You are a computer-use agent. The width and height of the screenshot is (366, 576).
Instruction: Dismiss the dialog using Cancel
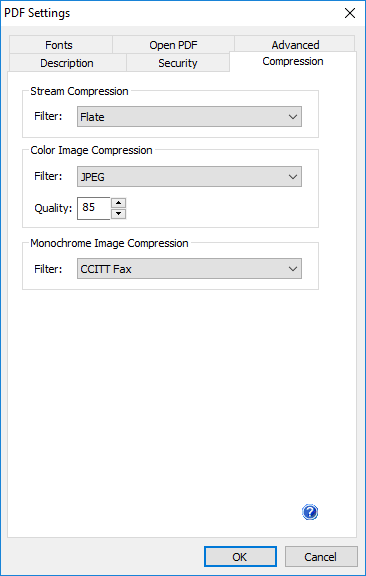click(x=321, y=557)
